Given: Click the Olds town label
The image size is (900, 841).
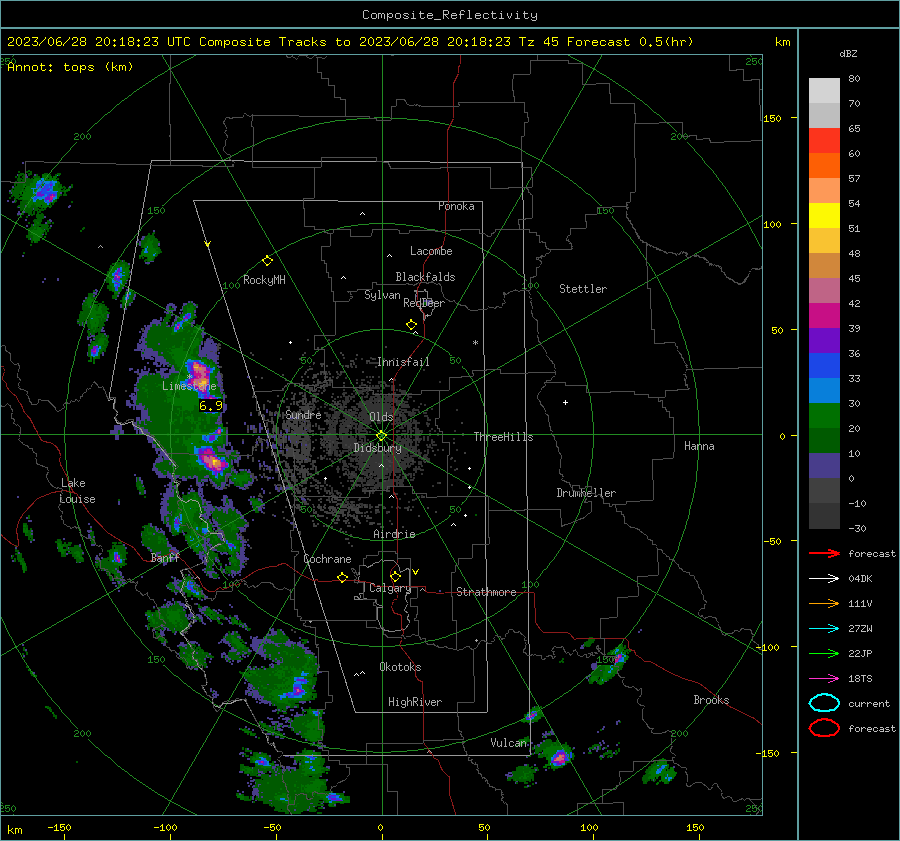Looking at the screenshot, I should [x=381, y=417].
